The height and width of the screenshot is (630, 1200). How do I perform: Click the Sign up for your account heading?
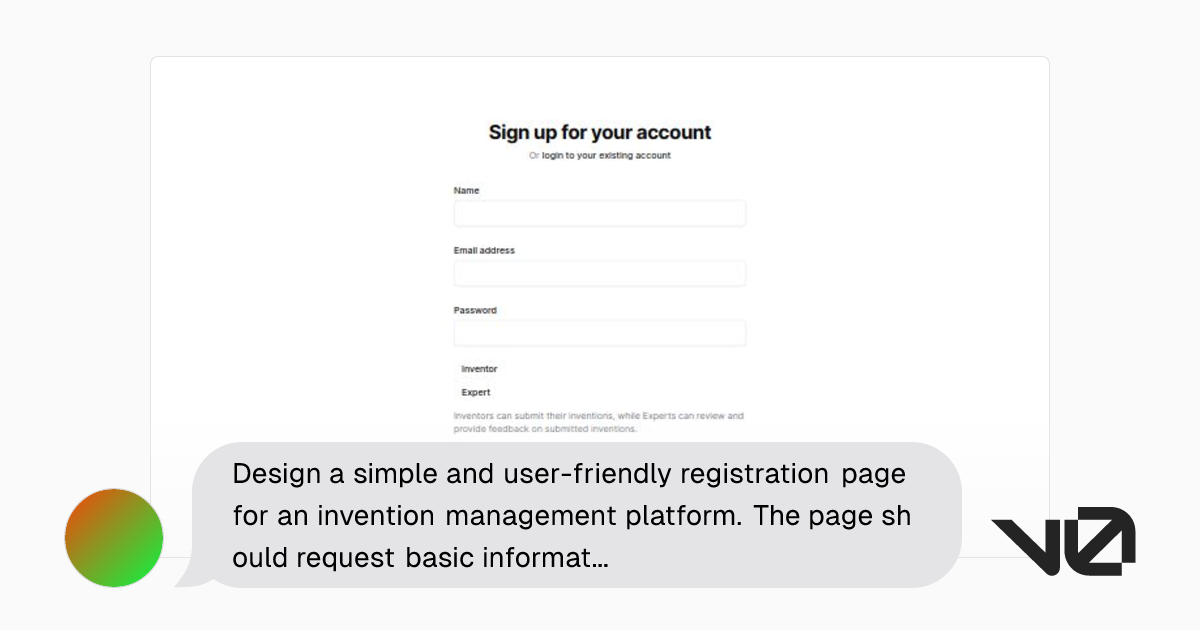point(599,132)
